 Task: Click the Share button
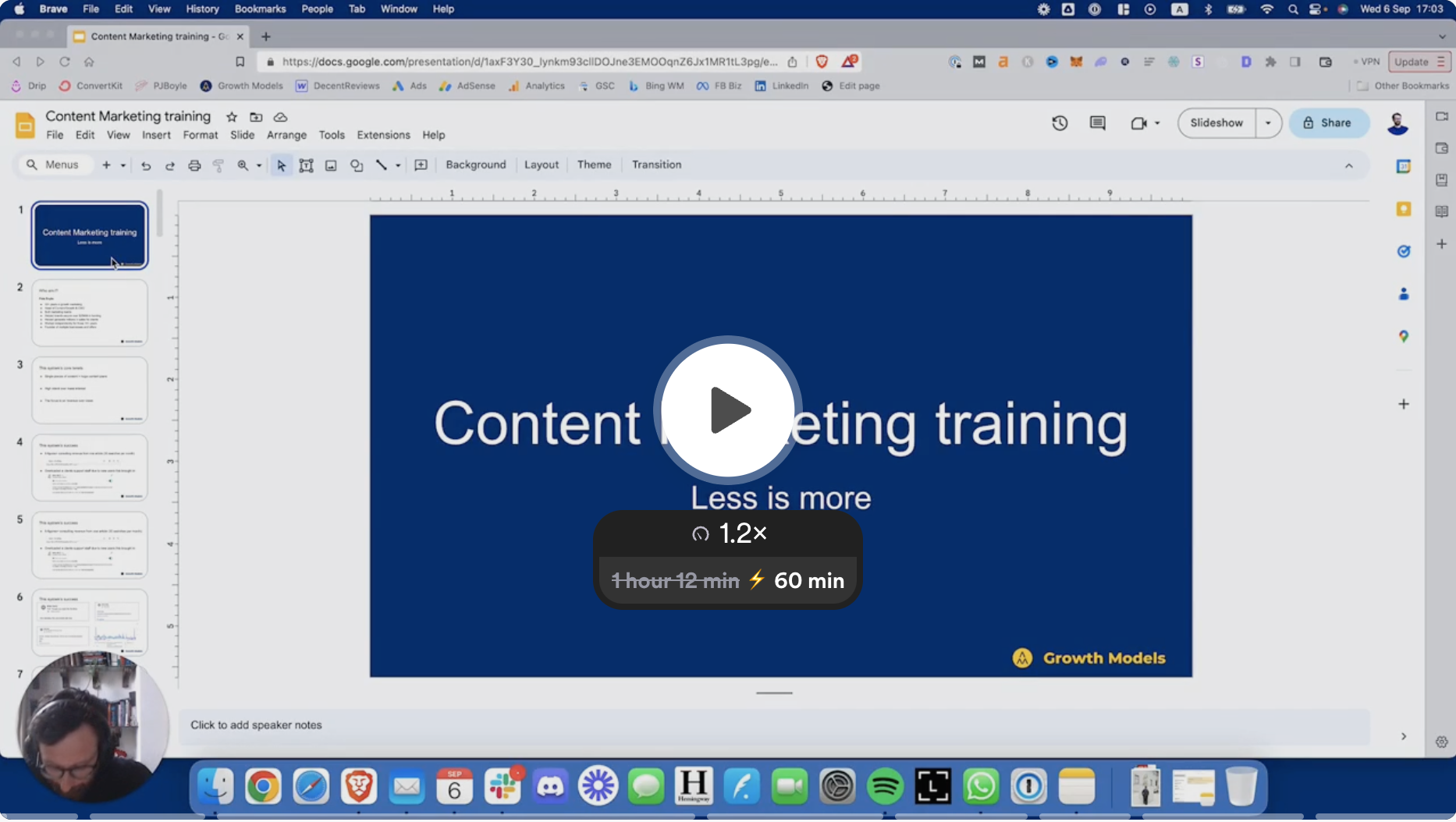[1328, 123]
